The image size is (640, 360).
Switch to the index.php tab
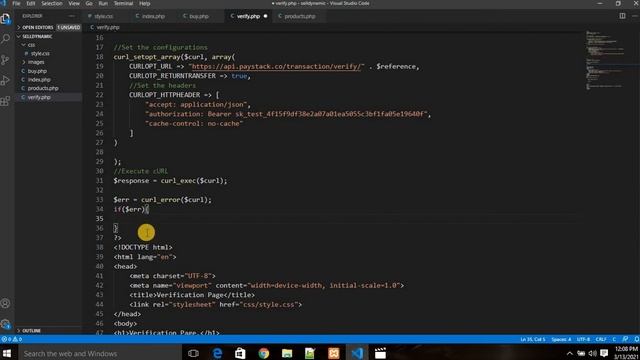point(153,16)
